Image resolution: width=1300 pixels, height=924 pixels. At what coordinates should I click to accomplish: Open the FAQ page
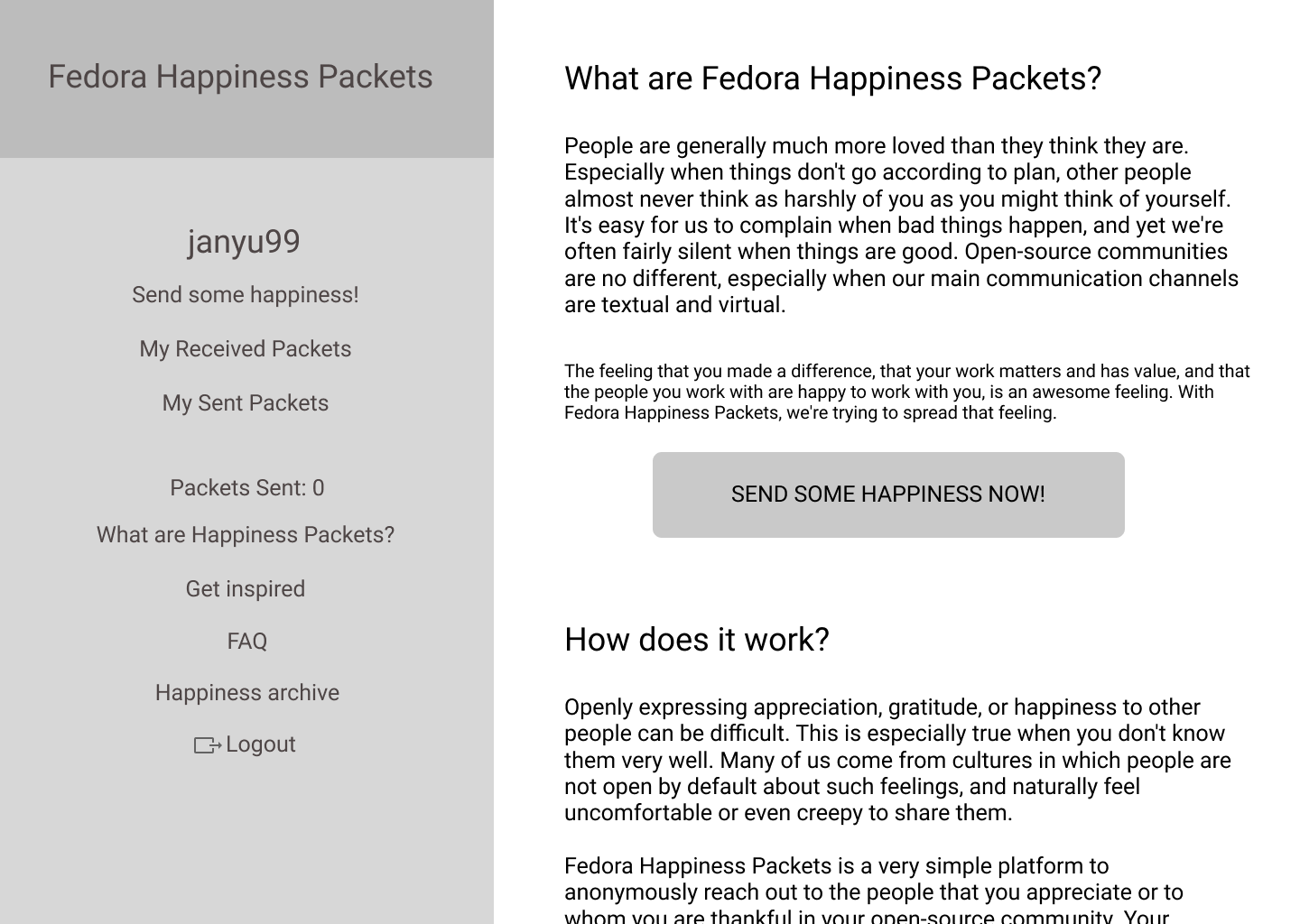[x=246, y=642]
